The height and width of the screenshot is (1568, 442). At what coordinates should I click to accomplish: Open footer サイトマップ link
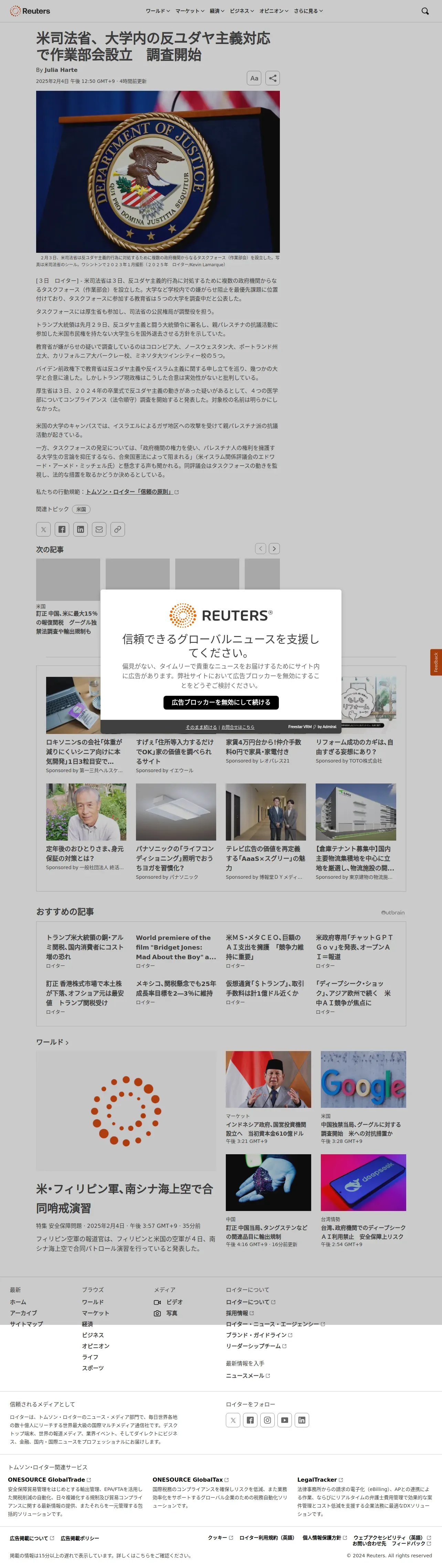[26, 1324]
